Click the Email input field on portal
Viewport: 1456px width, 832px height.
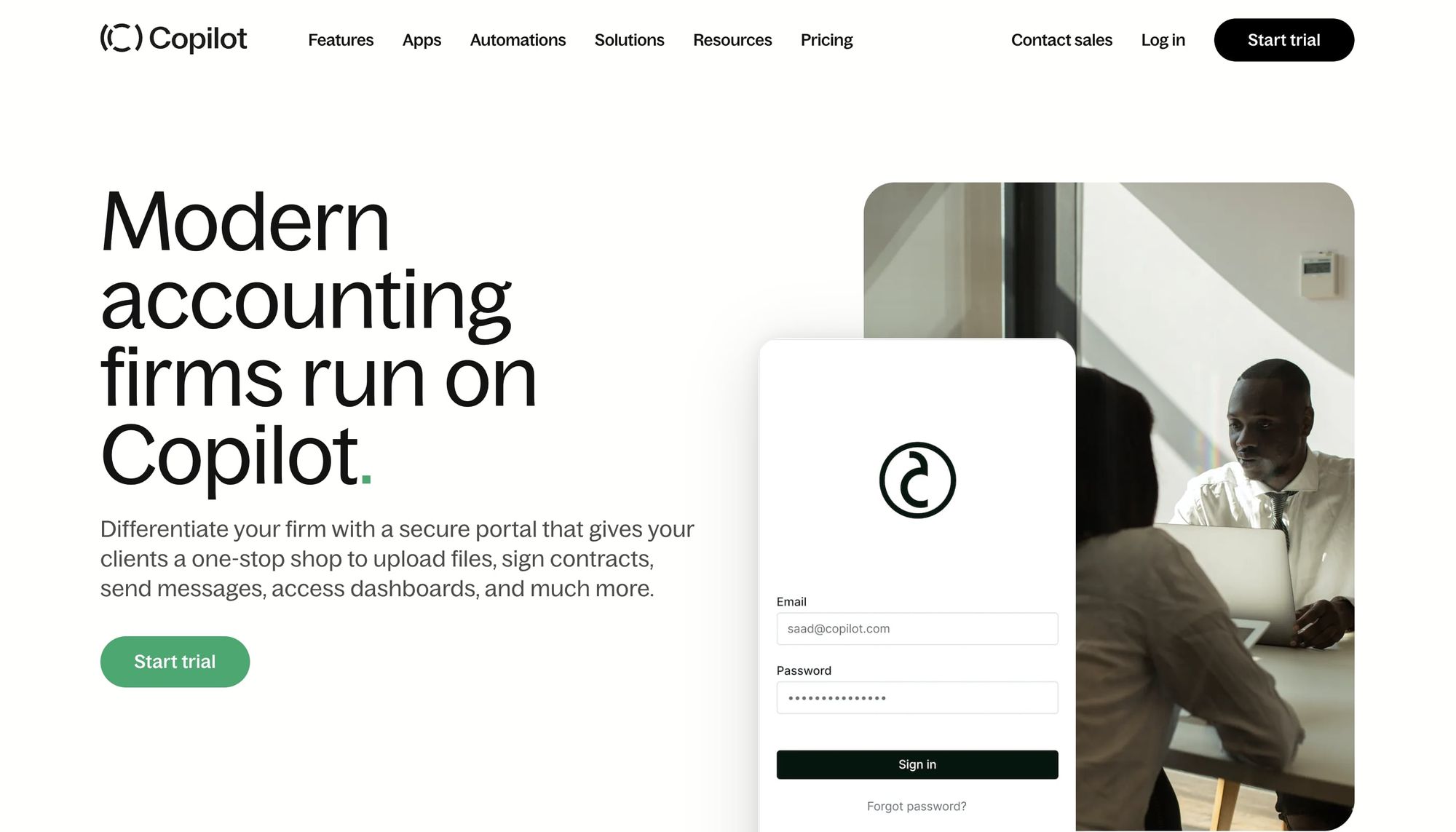pos(916,628)
